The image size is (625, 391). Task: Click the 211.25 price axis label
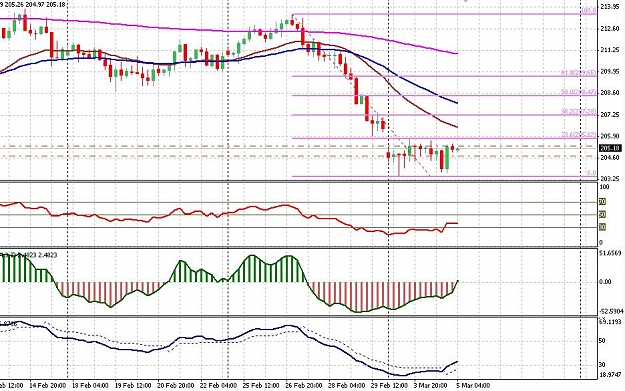click(610, 50)
